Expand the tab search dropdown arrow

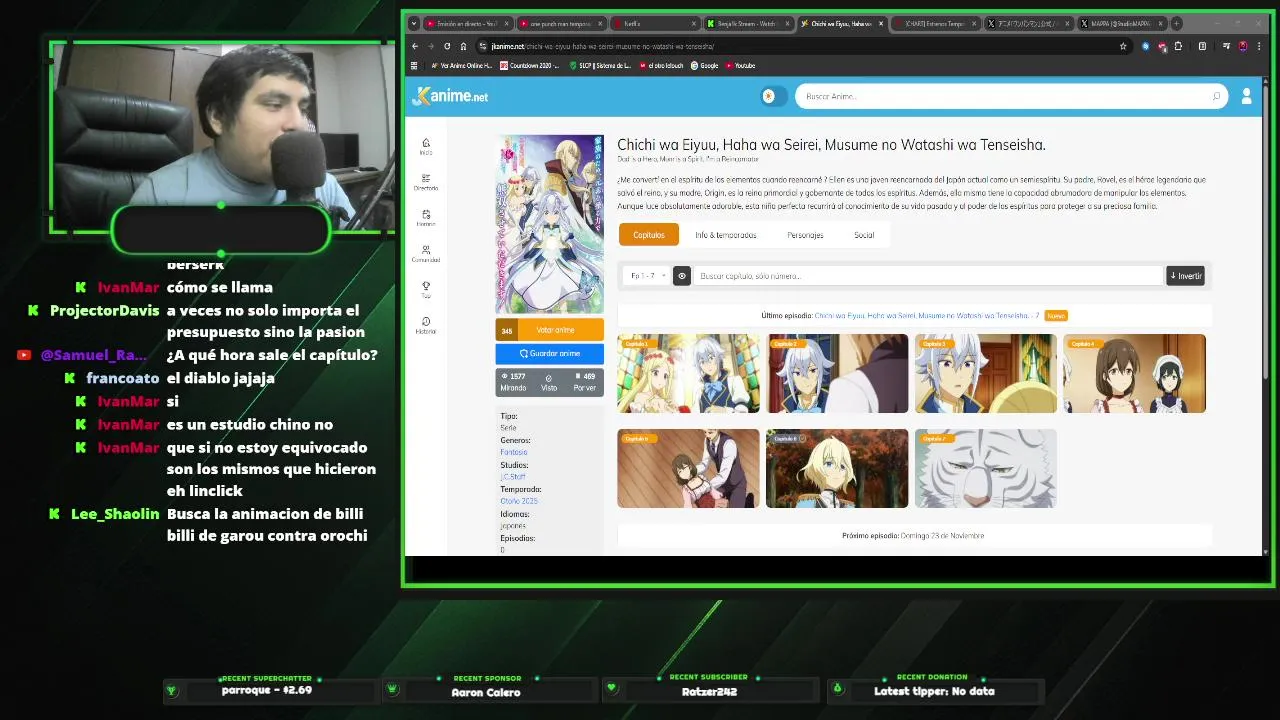(x=415, y=23)
